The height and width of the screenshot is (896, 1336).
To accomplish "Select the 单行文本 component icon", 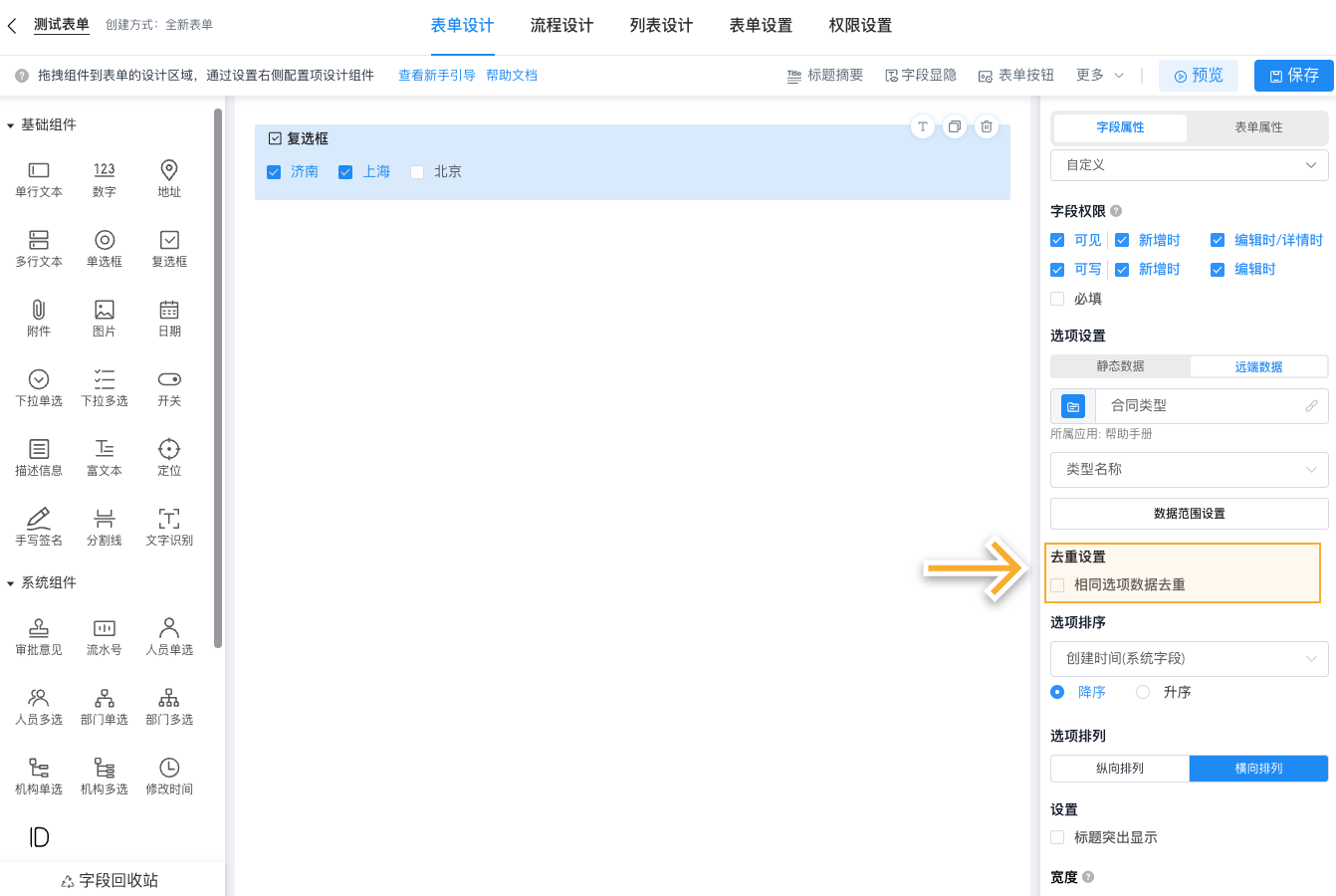I will pos(39,170).
